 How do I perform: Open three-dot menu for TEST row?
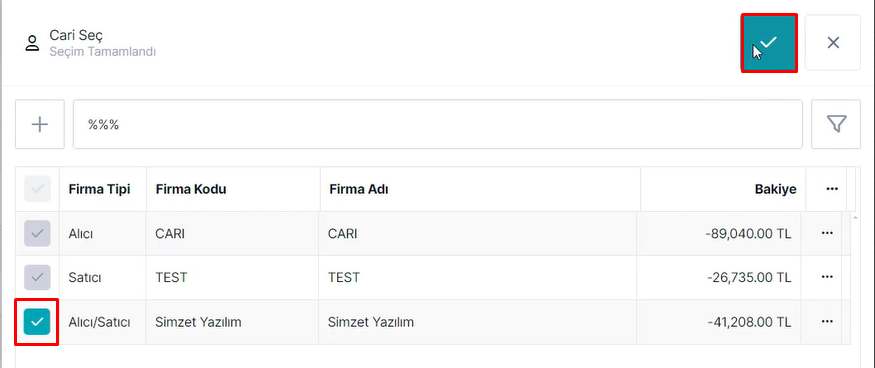coord(827,278)
